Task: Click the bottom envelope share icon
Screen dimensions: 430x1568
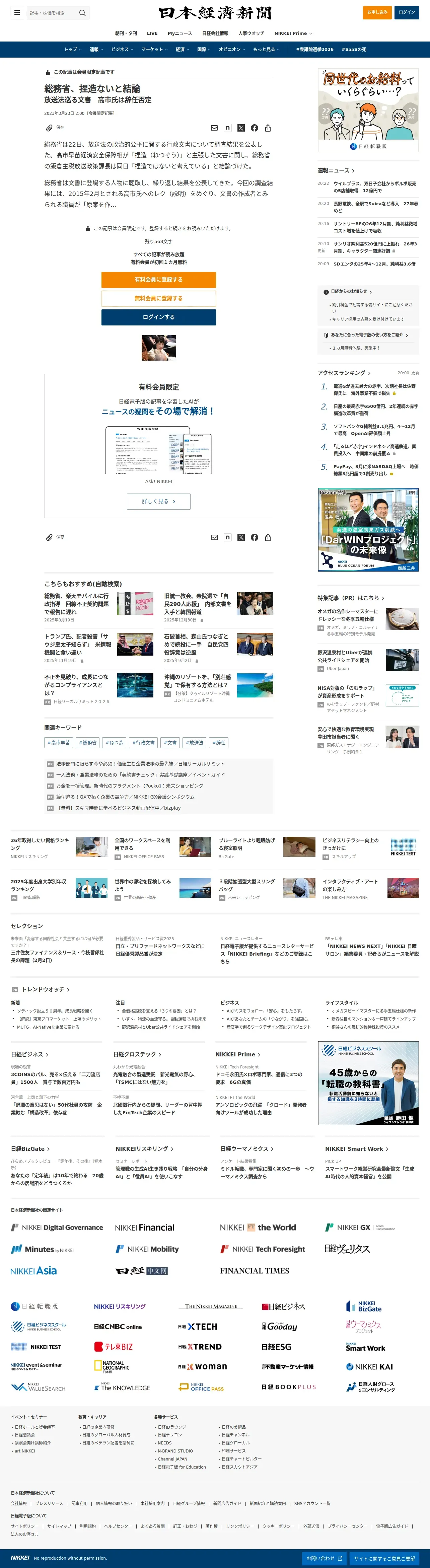Action: pos(214,537)
